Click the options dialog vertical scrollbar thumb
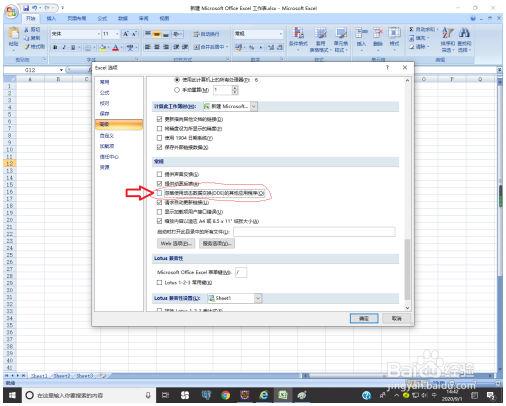 (x=407, y=269)
